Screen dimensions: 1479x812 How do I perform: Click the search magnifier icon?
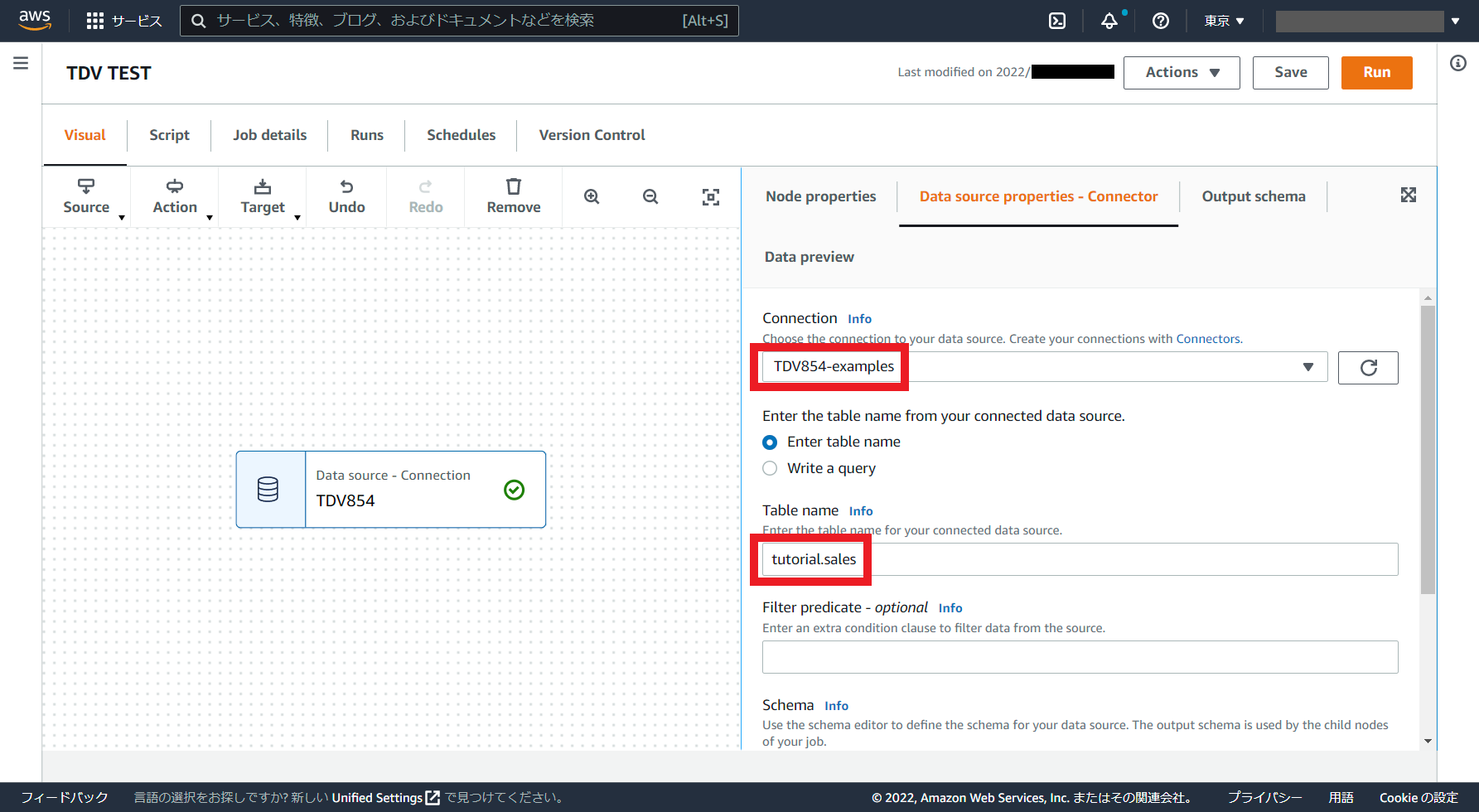point(198,21)
